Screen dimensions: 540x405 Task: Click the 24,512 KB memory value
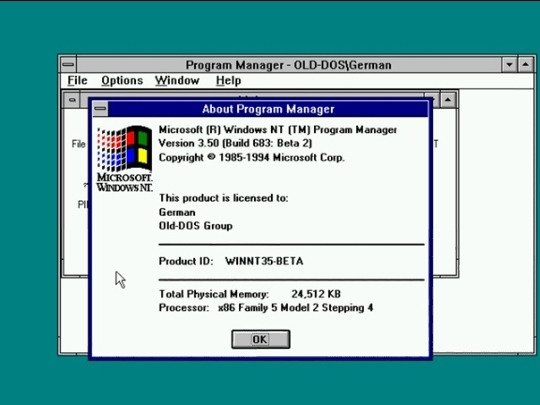(316, 294)
